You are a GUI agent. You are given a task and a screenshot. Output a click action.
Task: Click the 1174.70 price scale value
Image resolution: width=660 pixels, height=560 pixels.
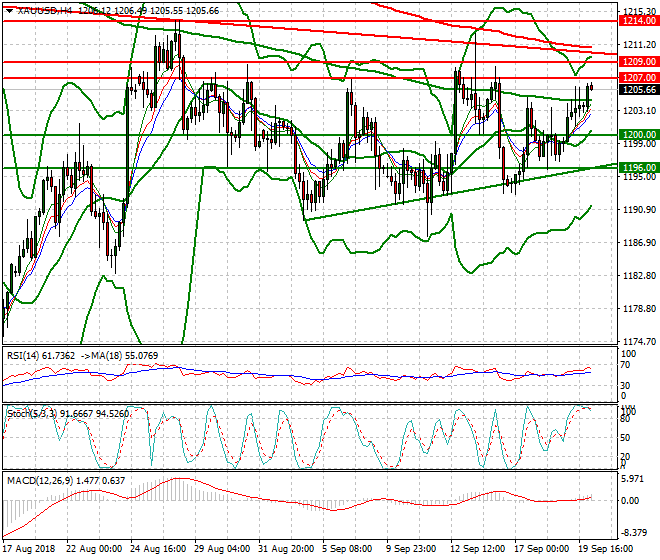[x=639, y=341]
